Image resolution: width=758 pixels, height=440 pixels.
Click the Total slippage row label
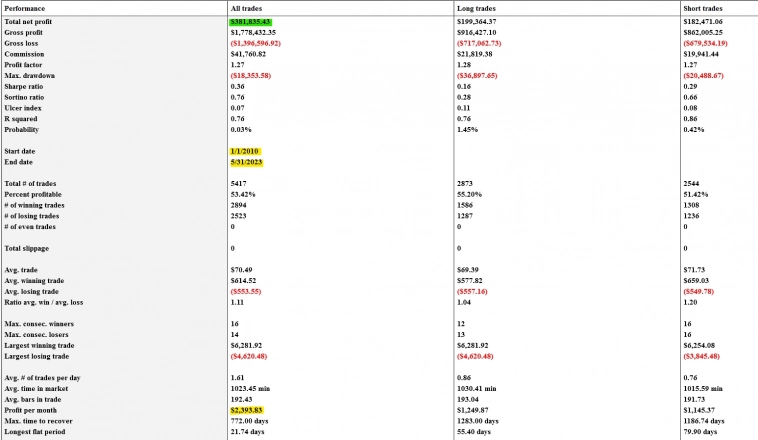point(28,247)
